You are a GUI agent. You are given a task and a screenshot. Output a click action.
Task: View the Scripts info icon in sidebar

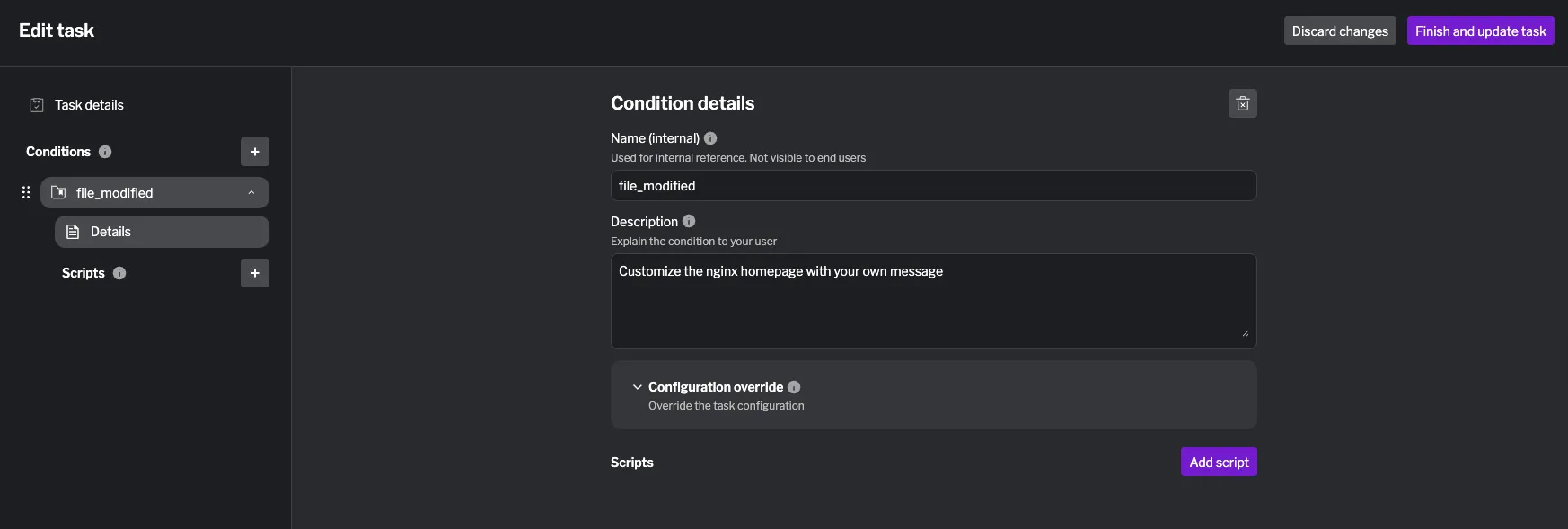[x=119, y=273]
